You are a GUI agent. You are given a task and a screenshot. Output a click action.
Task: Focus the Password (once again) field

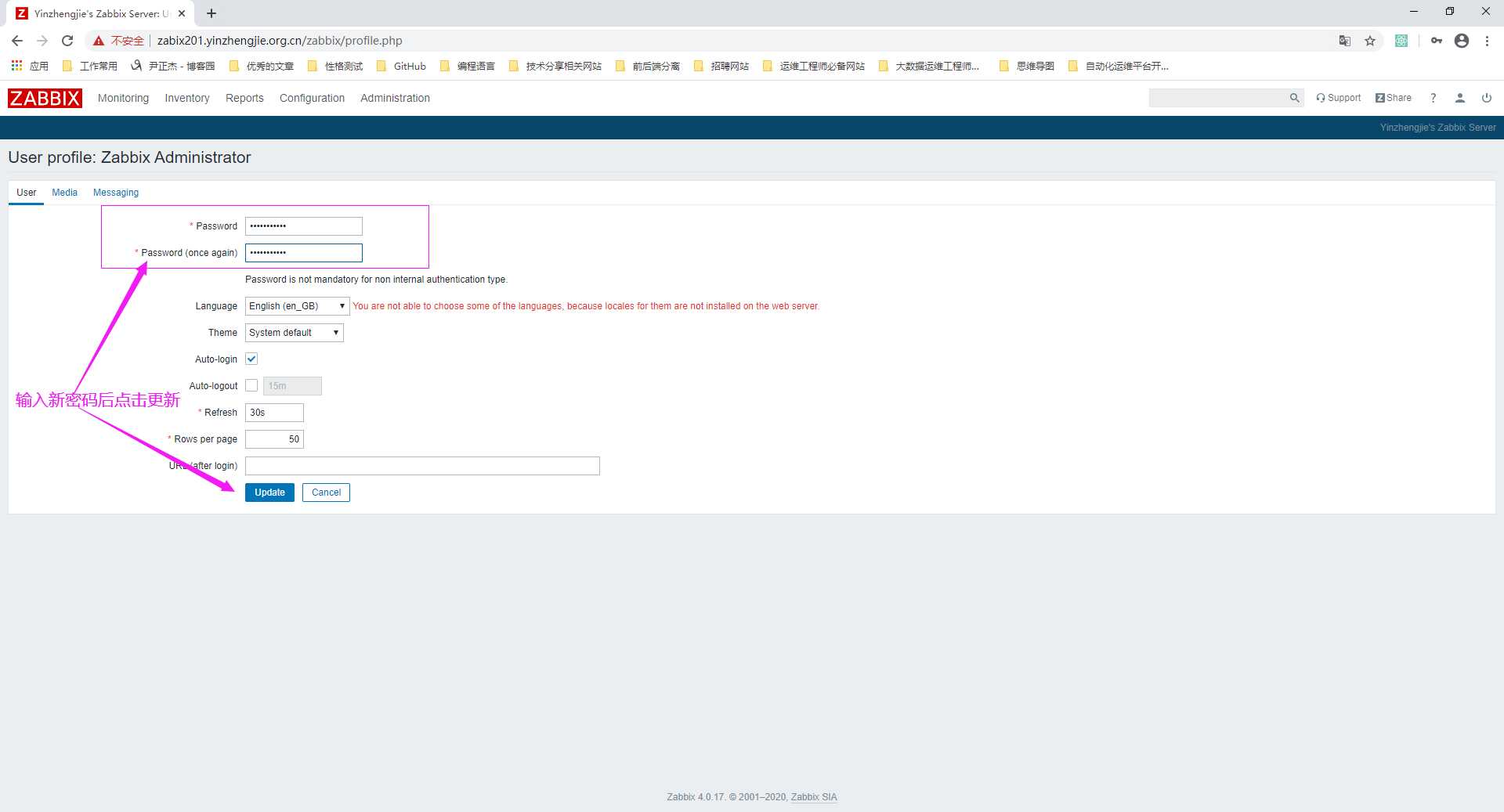pos(304,253)
